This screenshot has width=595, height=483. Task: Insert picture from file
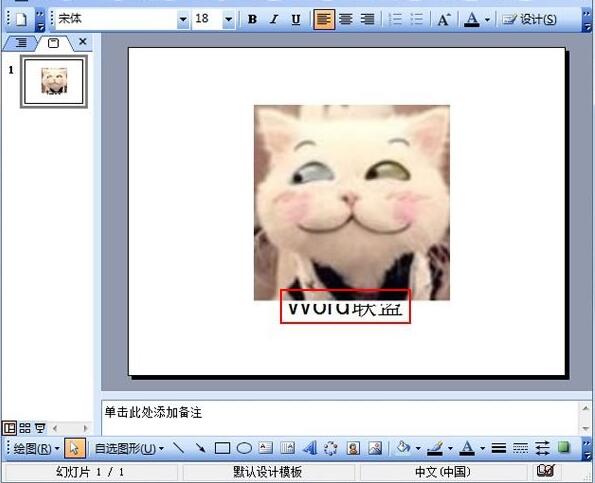coord(375,448)
